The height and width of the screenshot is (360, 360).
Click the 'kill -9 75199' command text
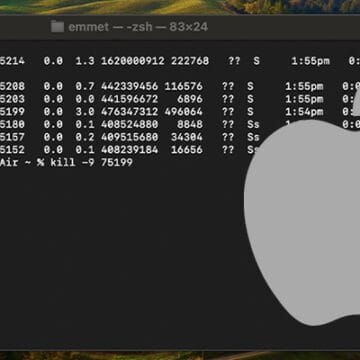92,162
